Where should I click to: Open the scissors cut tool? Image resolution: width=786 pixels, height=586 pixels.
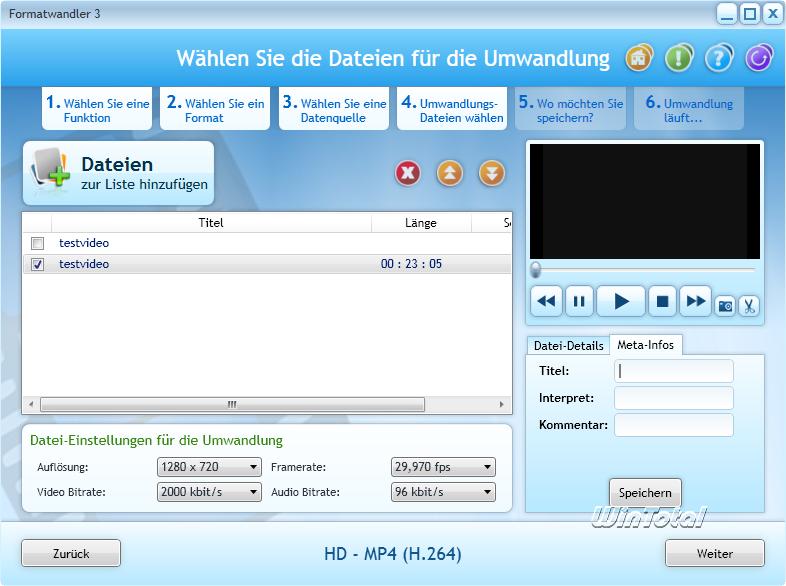(749, 305)
